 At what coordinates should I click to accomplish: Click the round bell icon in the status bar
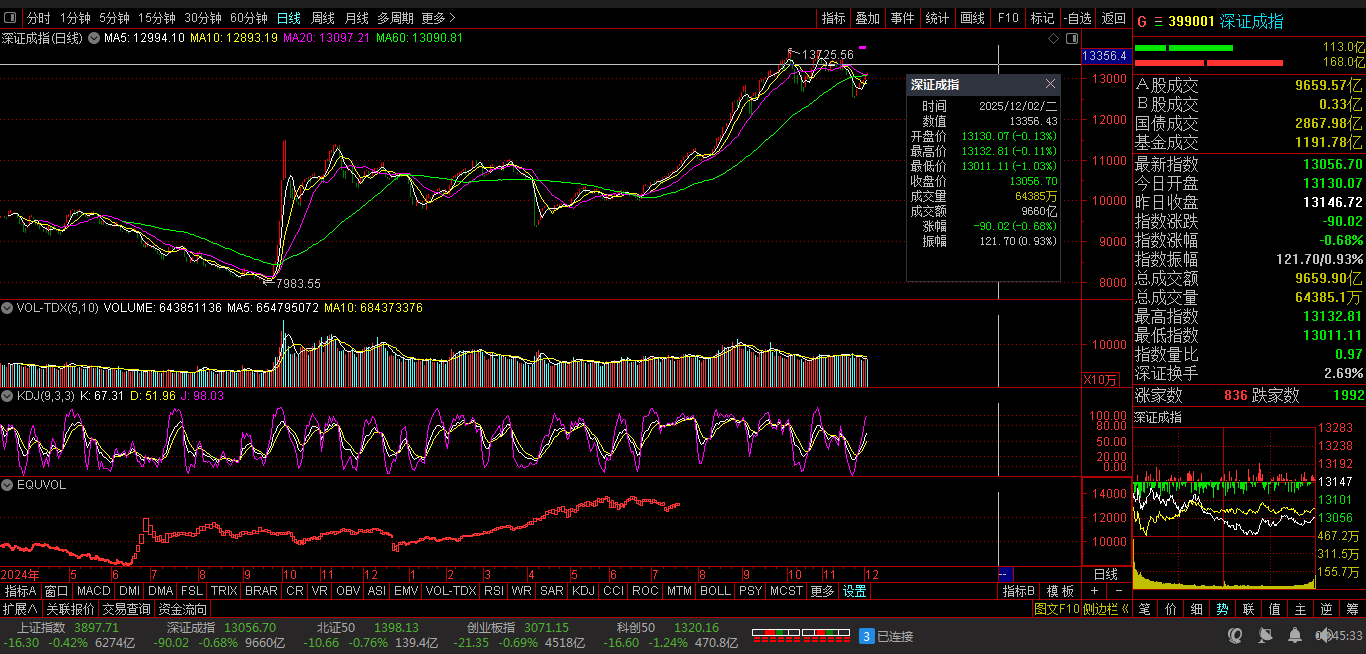pyautogui.click(x=1294, y=635)
